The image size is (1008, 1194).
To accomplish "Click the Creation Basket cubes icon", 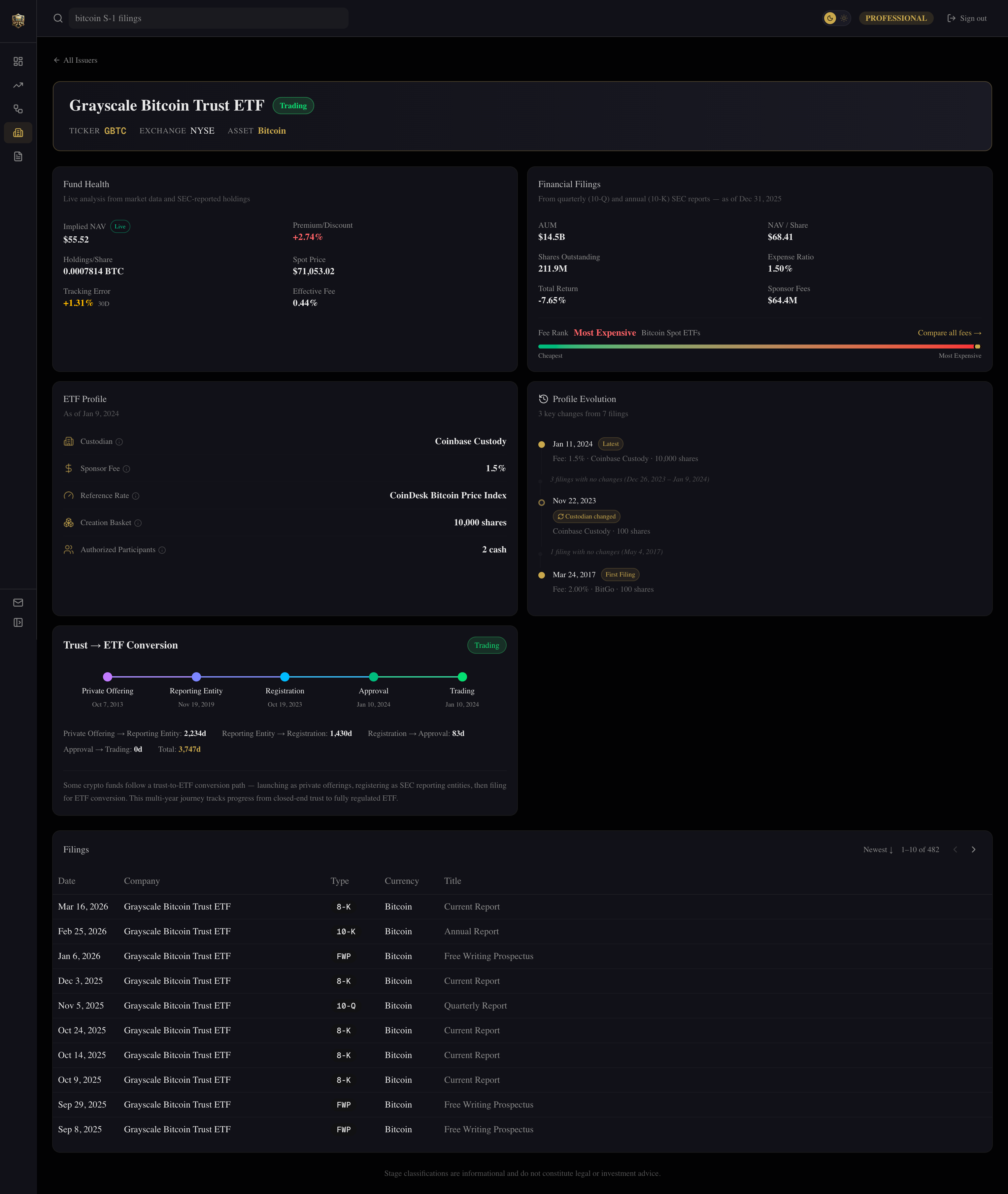I will (x=69, y=523).
